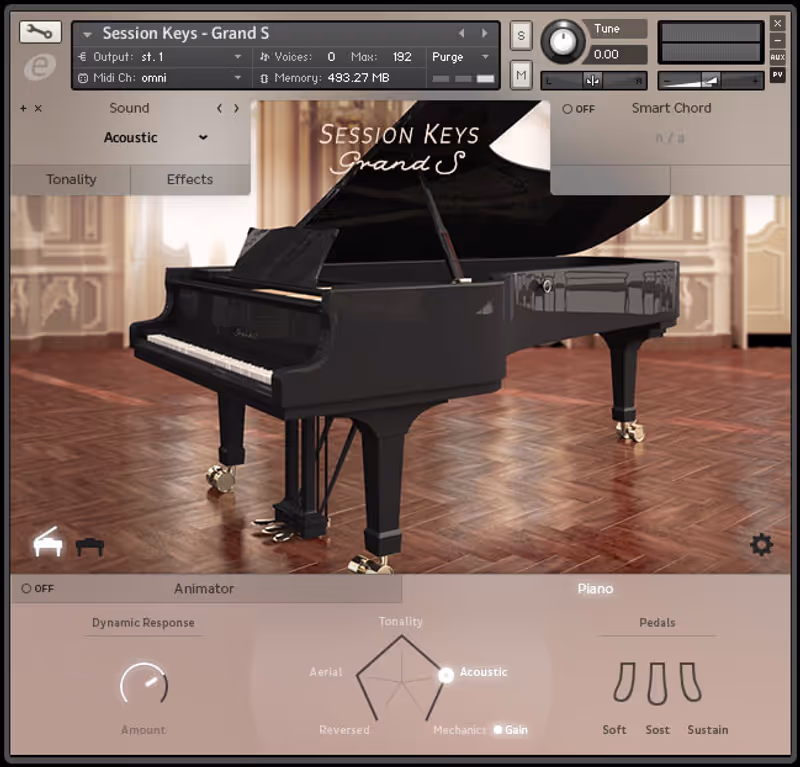The width and height of the screenshot is (800, 767).
Task: Click the Tune knob
Action: tap(562, 40)
